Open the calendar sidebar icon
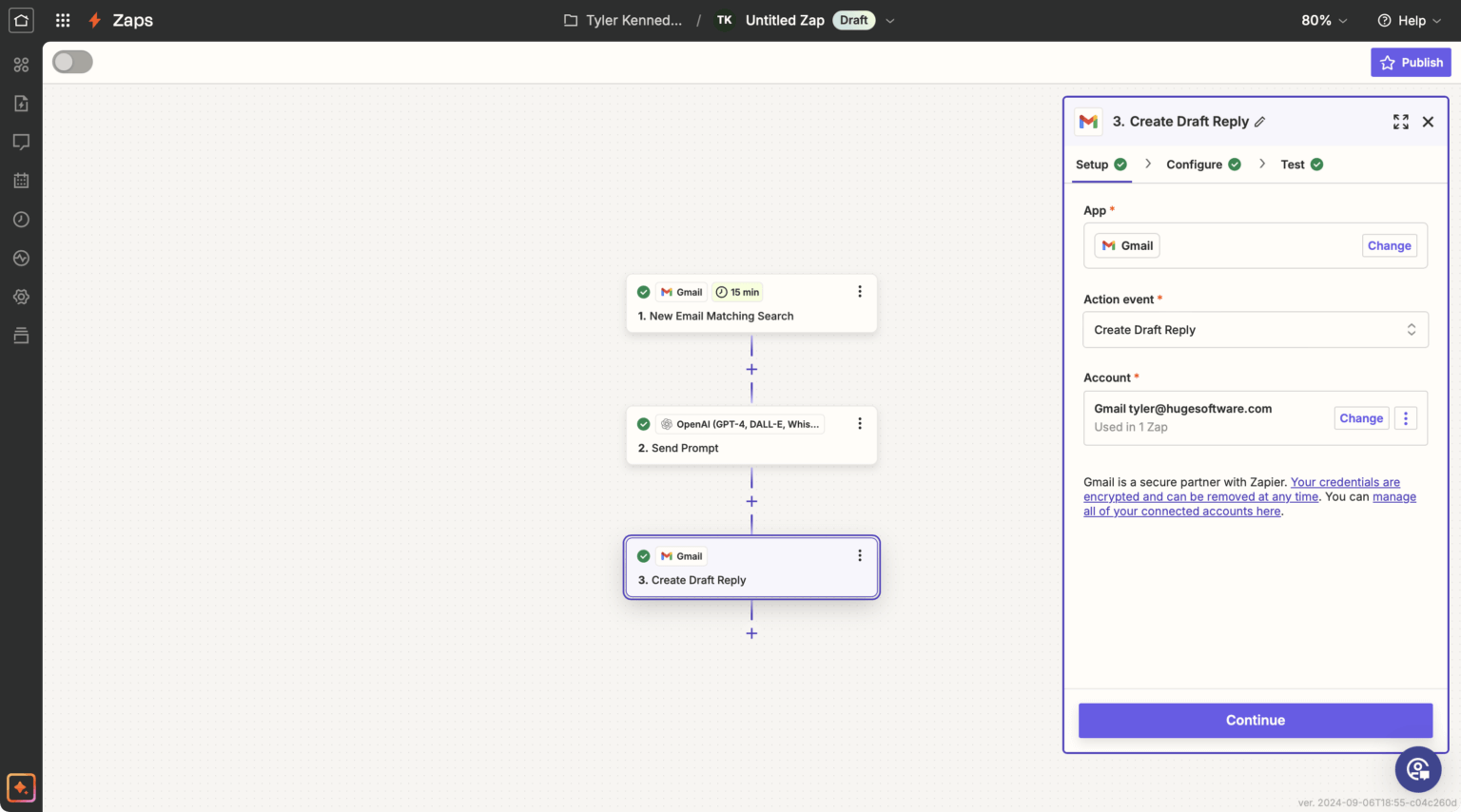This screenshot has width=1461, height=812. pyautogui.click(x=21, y=180)
